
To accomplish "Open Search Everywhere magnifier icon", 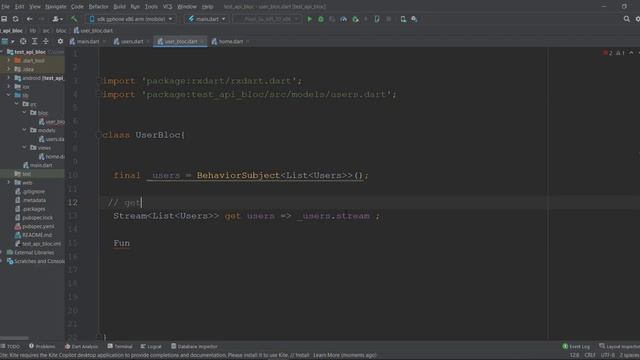I will 627,19.
